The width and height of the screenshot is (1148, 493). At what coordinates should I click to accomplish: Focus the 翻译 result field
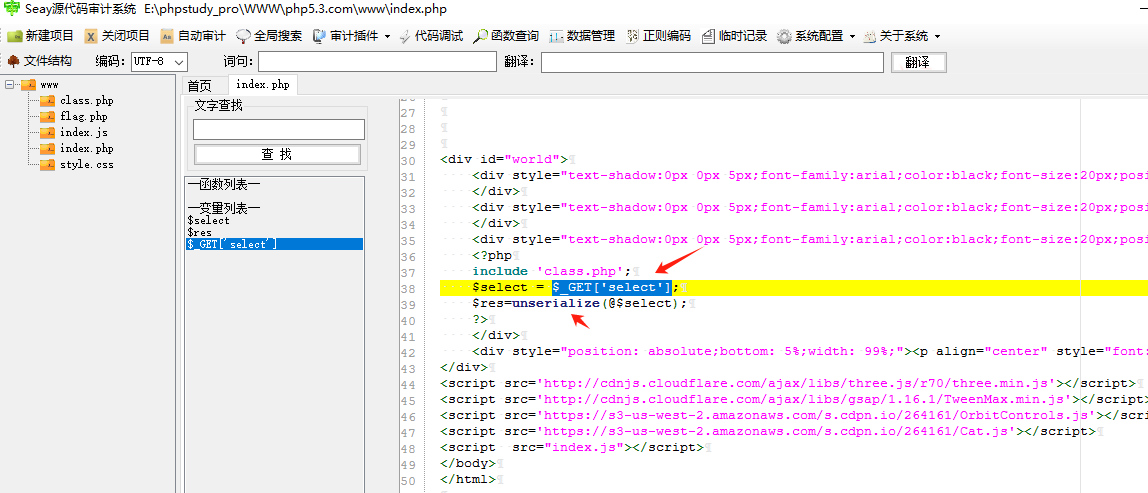tap(712, 62)
